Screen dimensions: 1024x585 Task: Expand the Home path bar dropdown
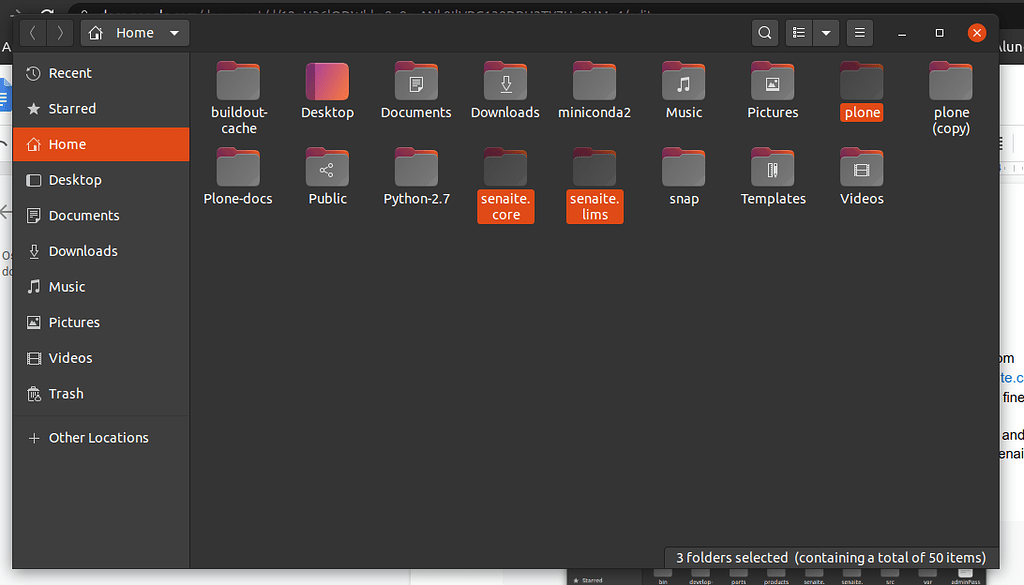pyautogui.click(x=174, y=33)
